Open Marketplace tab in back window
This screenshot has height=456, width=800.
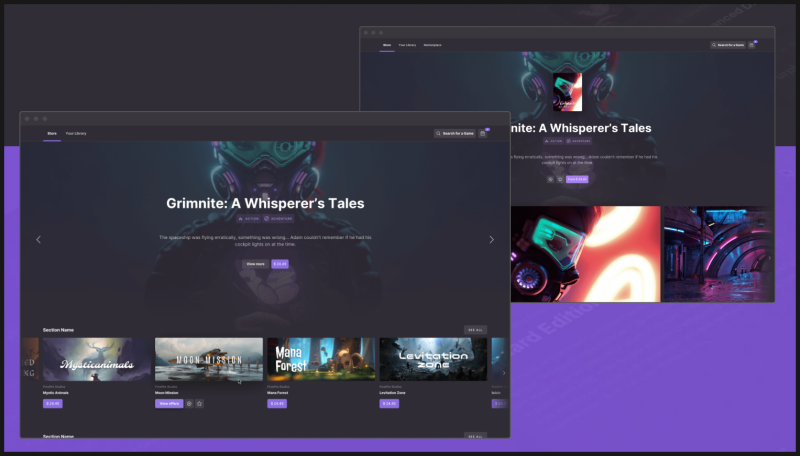[x=432, y=45]
